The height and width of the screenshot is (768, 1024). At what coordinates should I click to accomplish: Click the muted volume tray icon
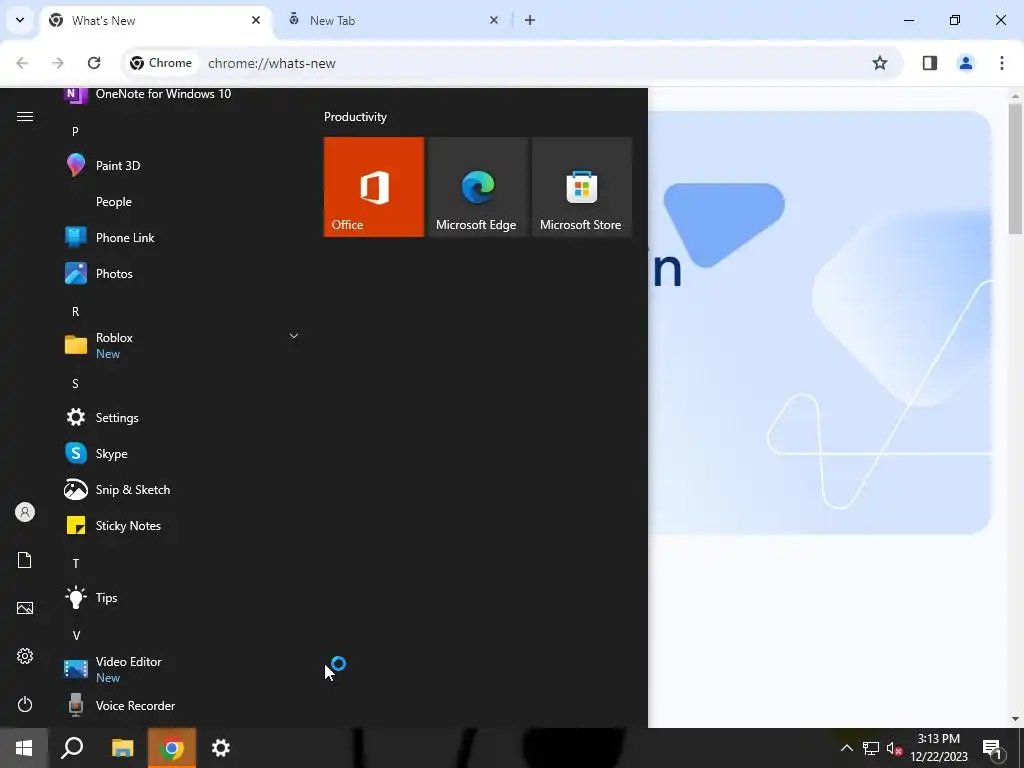(x=894, y=748)
